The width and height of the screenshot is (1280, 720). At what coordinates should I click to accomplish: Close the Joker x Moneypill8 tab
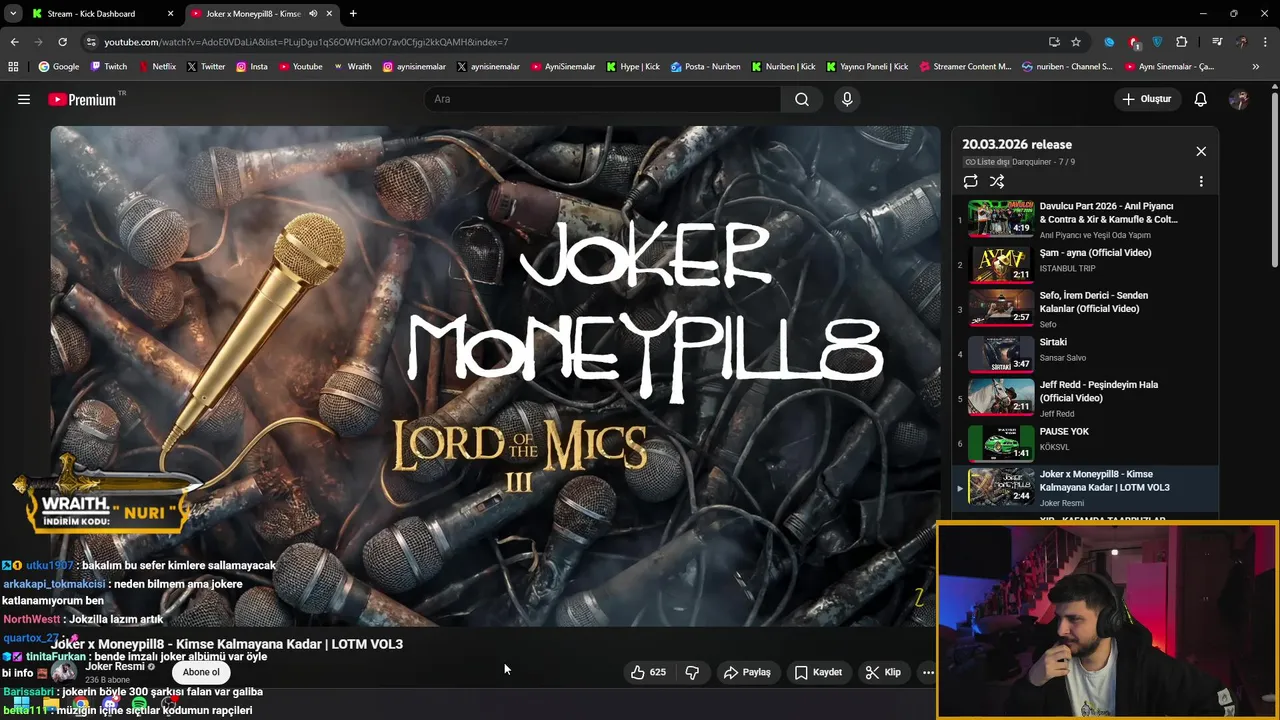click(329, 14)
